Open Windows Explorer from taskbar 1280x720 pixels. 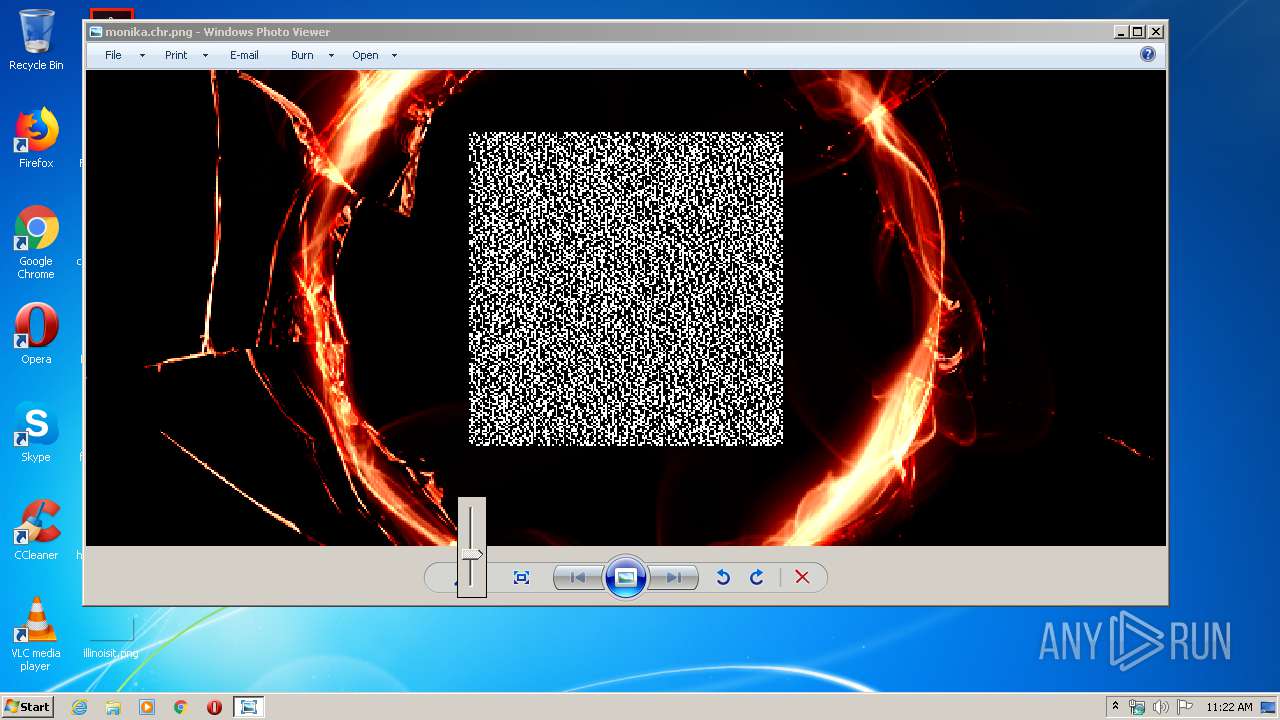tap(113, 707)
